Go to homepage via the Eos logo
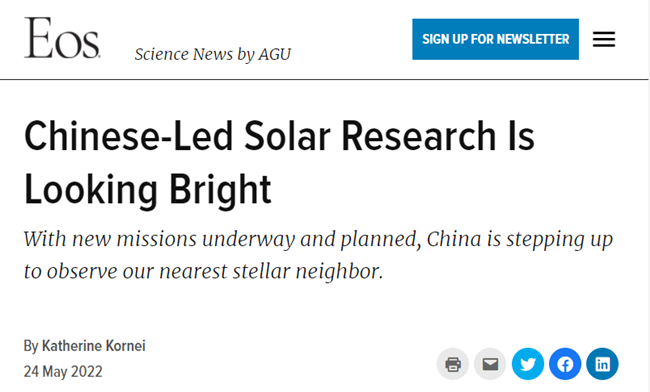This screenshot has height=392, width=650. (62, 38)
